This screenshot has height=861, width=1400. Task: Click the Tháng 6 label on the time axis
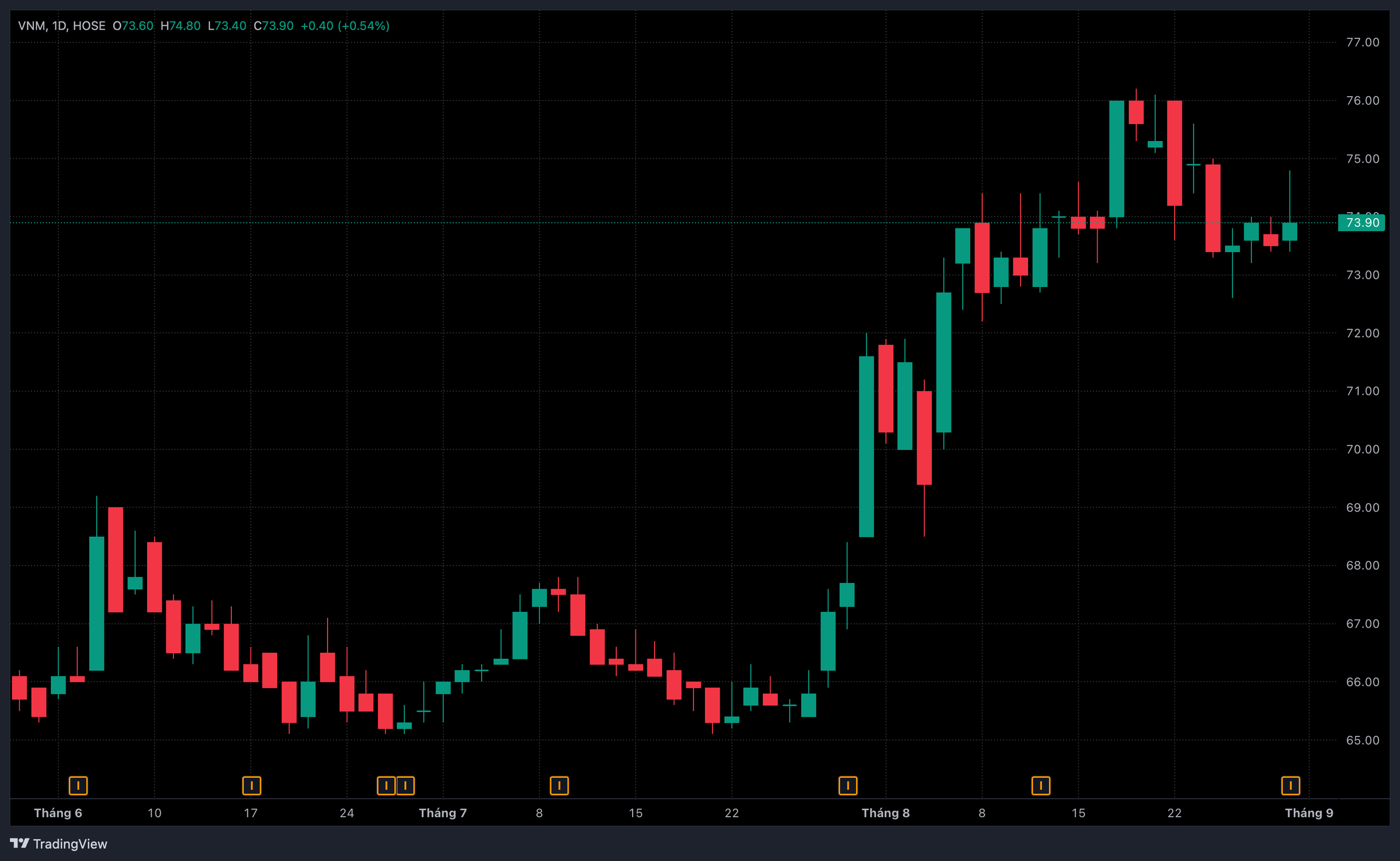click(x=58, y=812)
